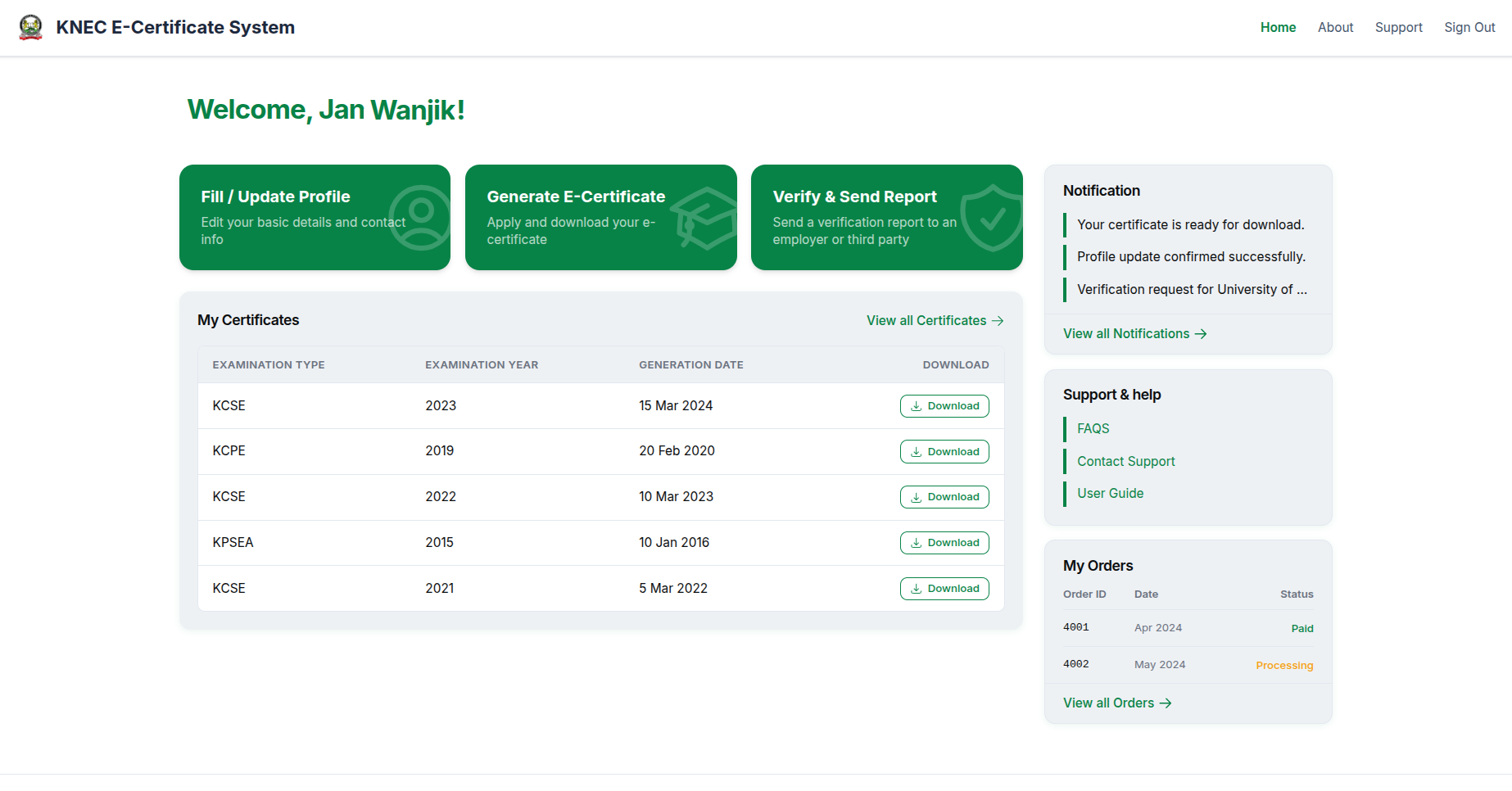
Task: Select the 15 Mar 2024 date cell
Action: click(x=676, y=406)
